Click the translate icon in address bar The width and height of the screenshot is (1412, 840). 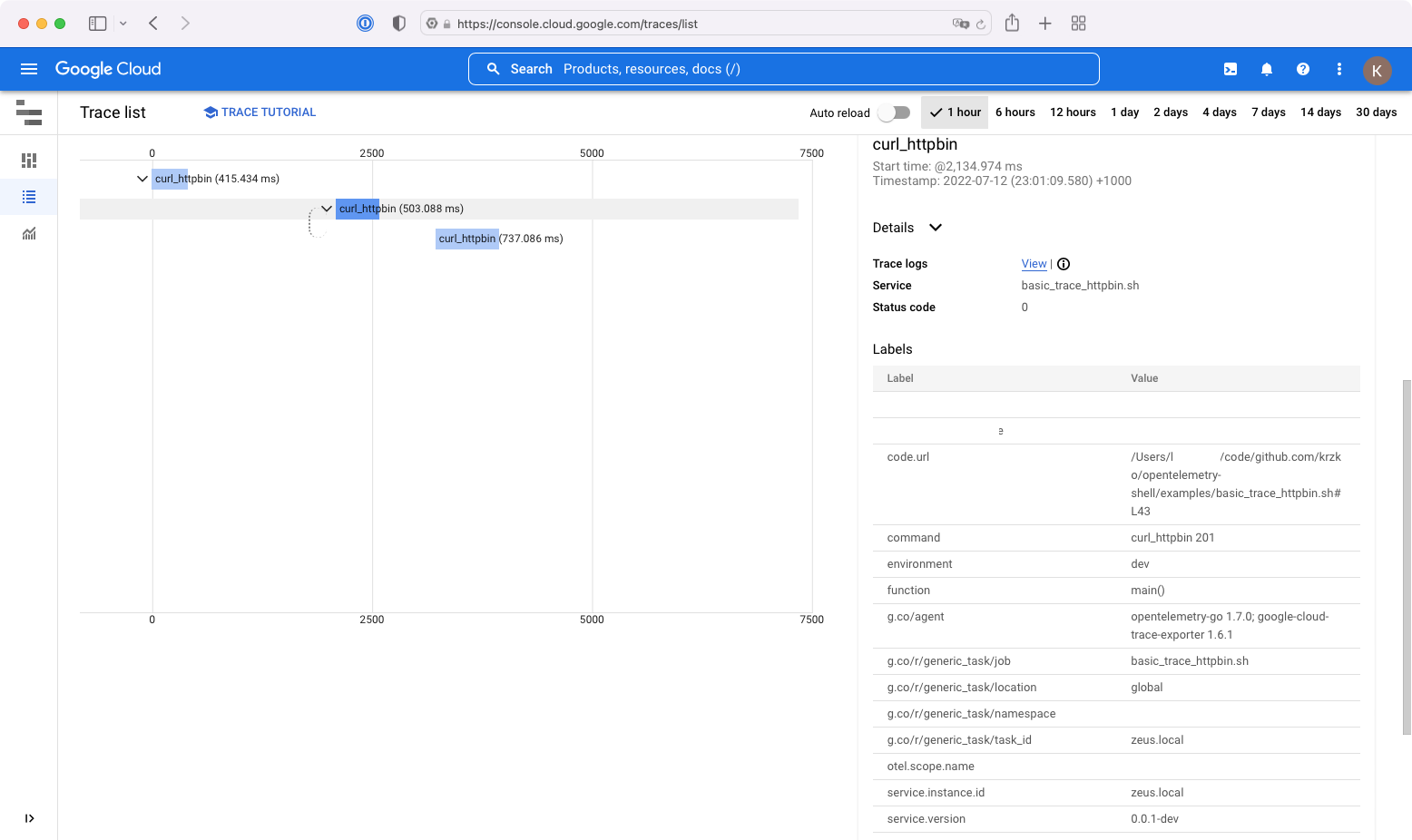point(960,24)
